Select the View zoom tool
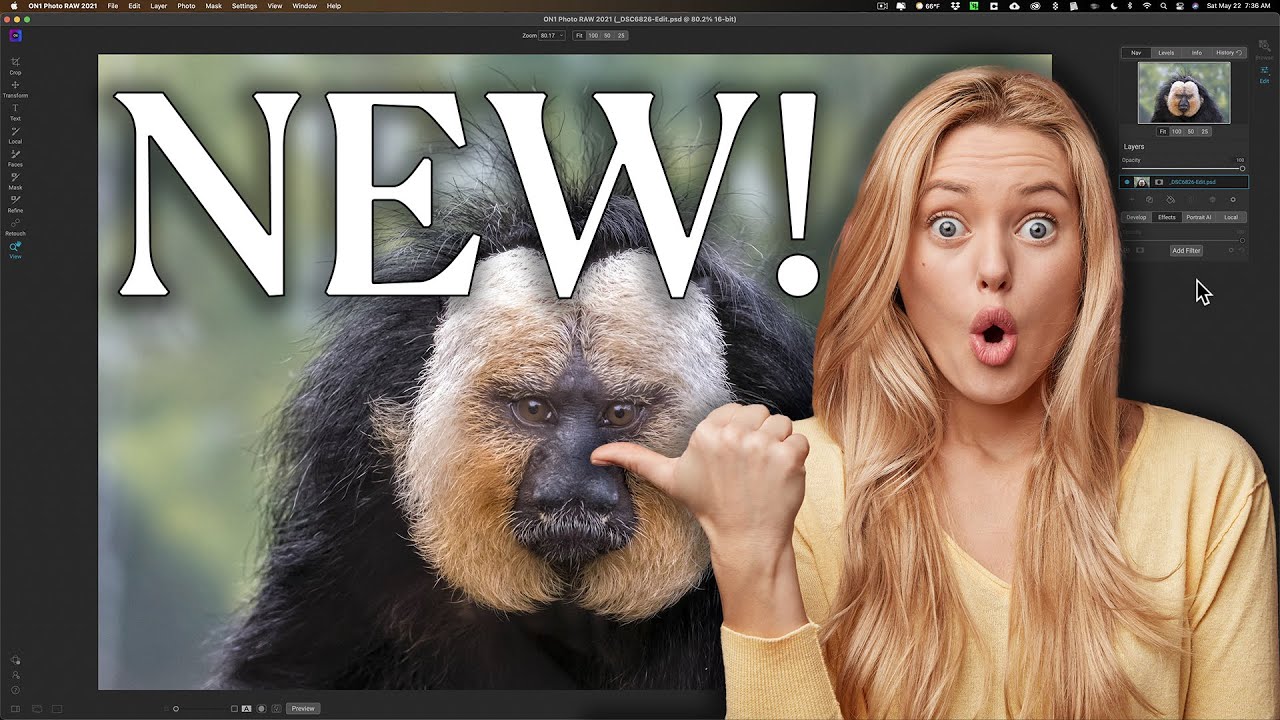Image resolution: width=1280 pixels, height=720 pixels. point(15,249)
